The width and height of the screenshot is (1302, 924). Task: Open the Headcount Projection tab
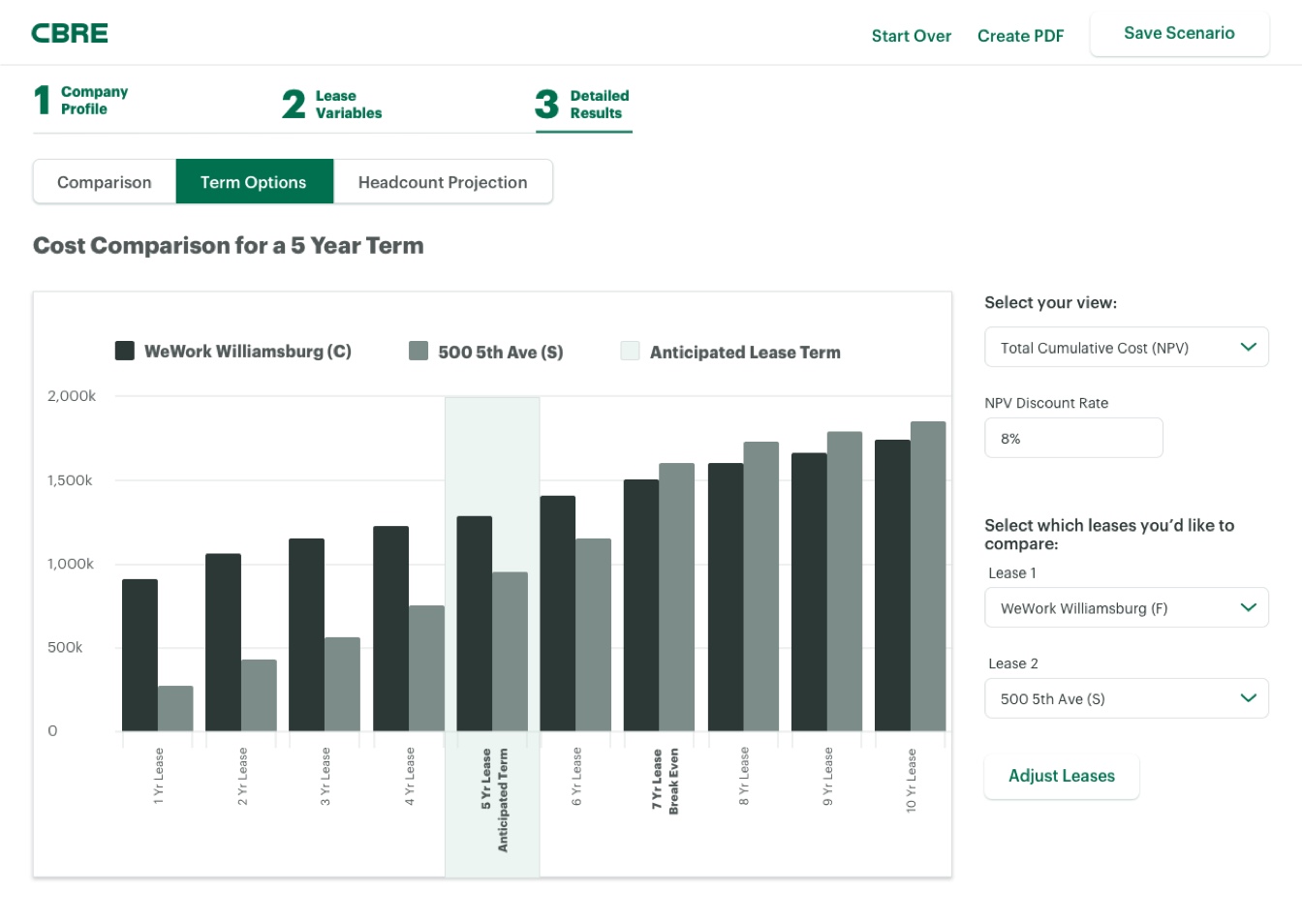point(443,182)
